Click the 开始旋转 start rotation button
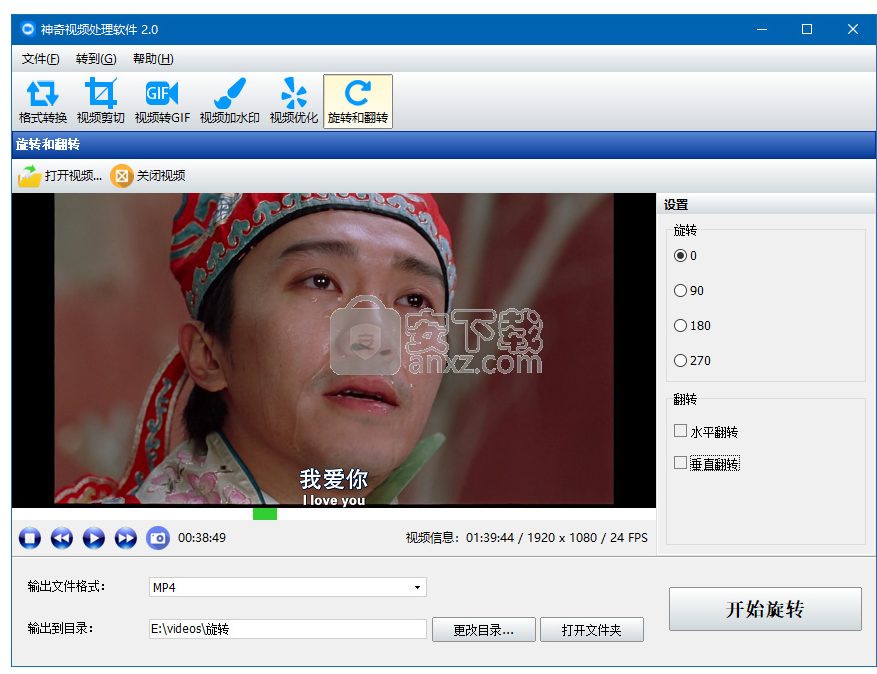The height and width of the screenshot is (674, 877). [765, 609]
